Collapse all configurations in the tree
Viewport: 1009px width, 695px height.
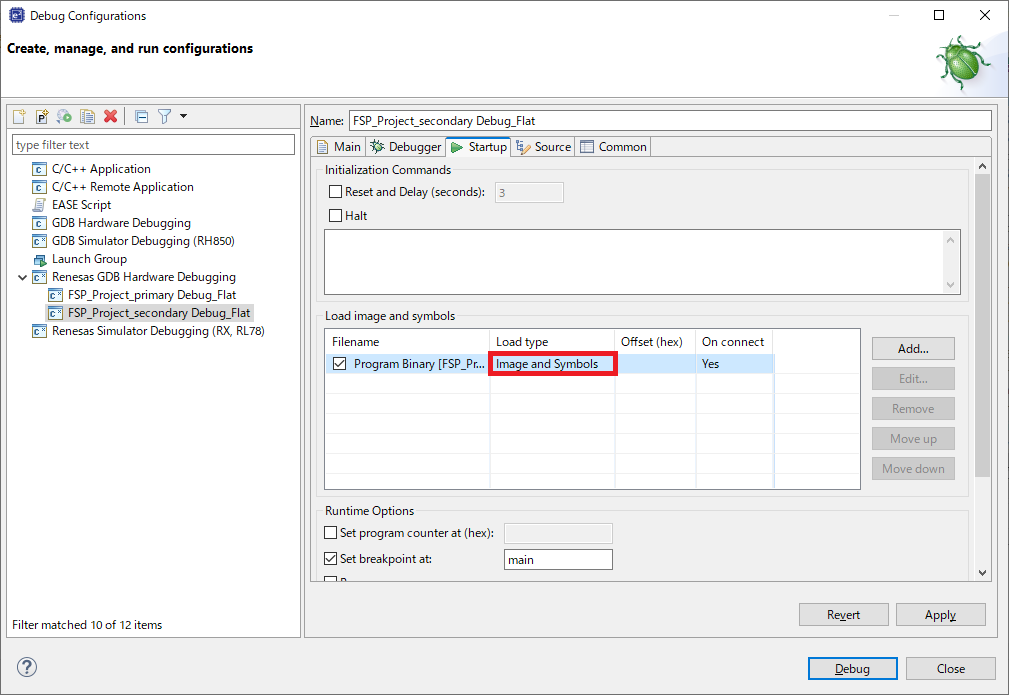click(x=141, y=117)
